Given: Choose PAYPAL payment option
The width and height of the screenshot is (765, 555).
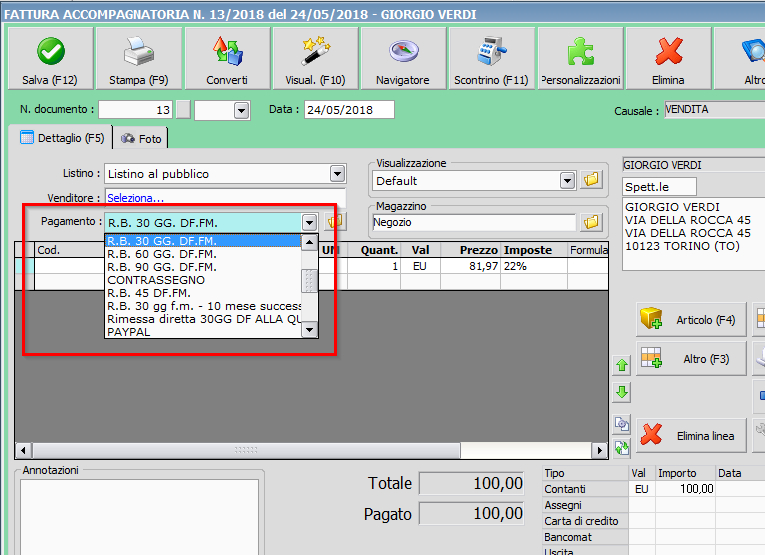Looking at the screenshot, I should [203, 332].
